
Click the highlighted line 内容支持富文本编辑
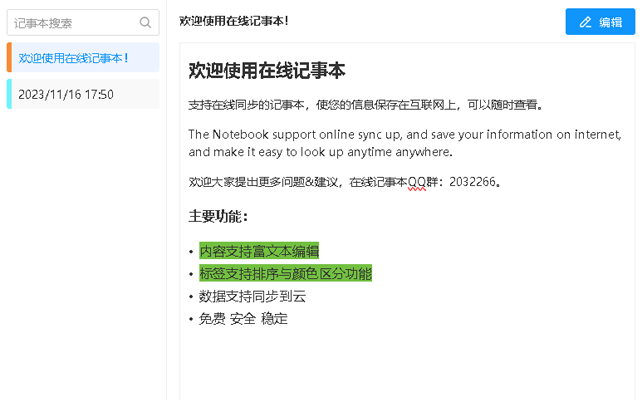click(258, 251)
